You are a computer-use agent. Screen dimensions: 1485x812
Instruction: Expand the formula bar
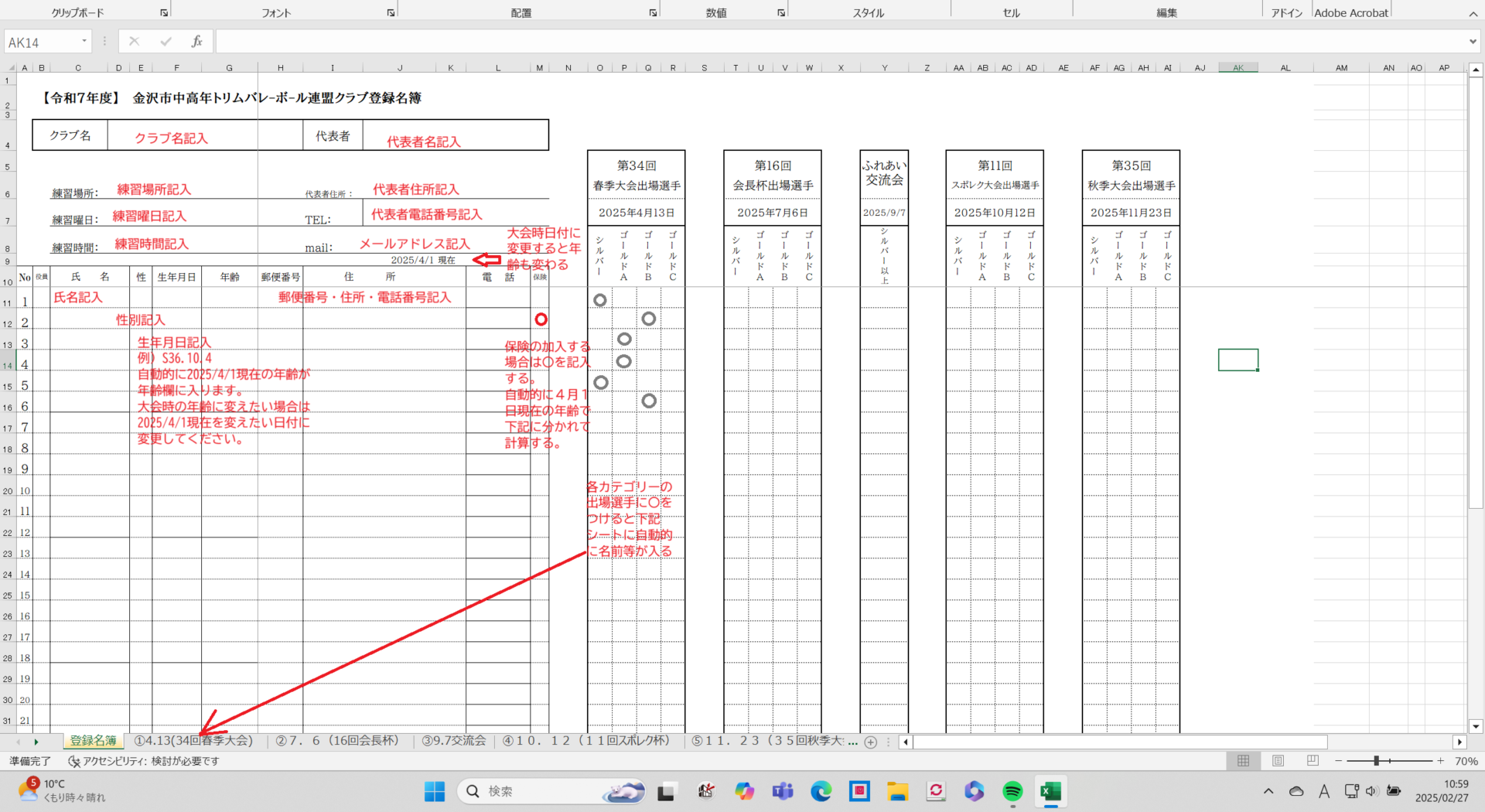(x=1472, y=42)
